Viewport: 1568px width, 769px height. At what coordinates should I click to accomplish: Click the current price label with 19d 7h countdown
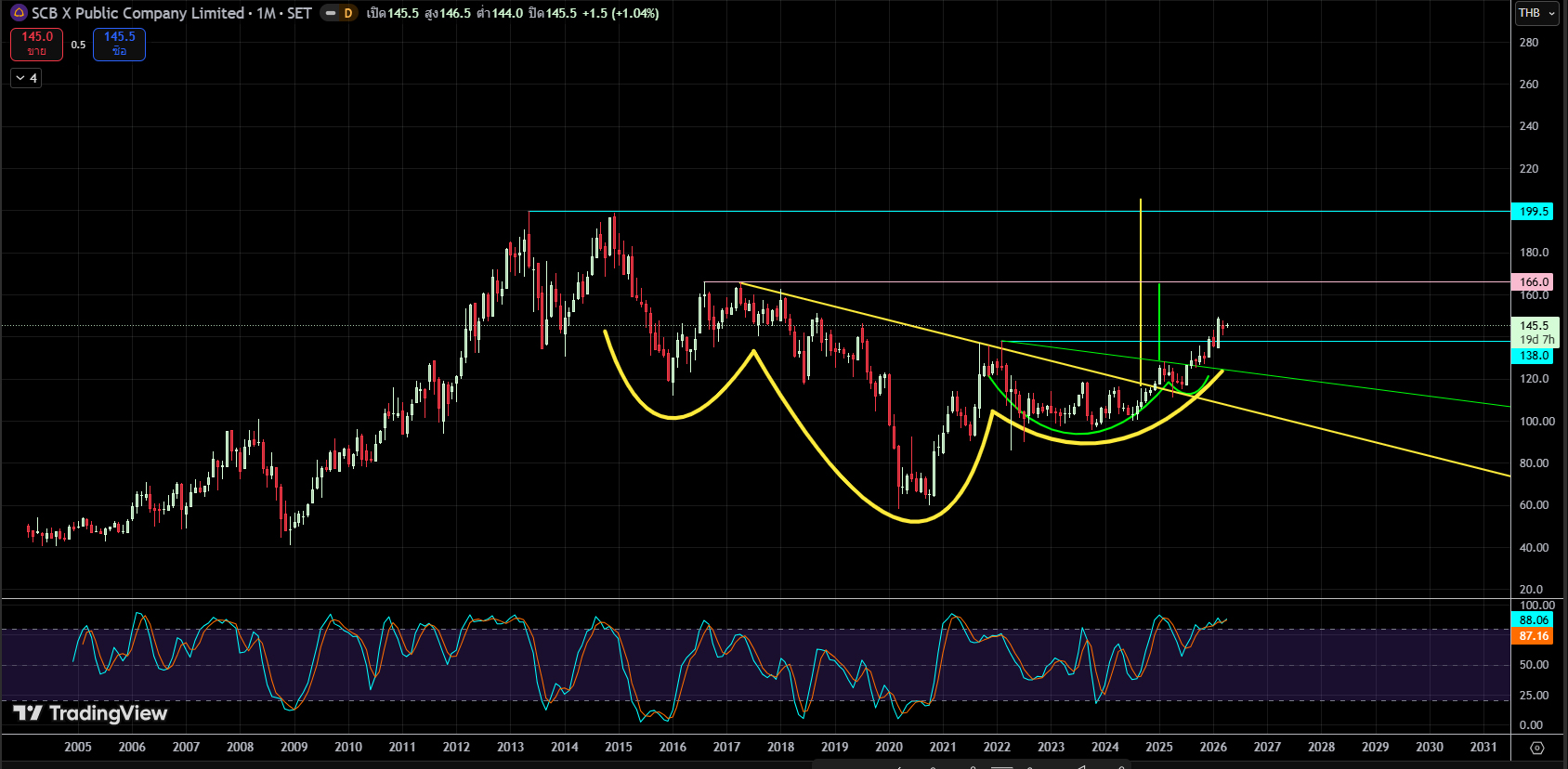1535,332
